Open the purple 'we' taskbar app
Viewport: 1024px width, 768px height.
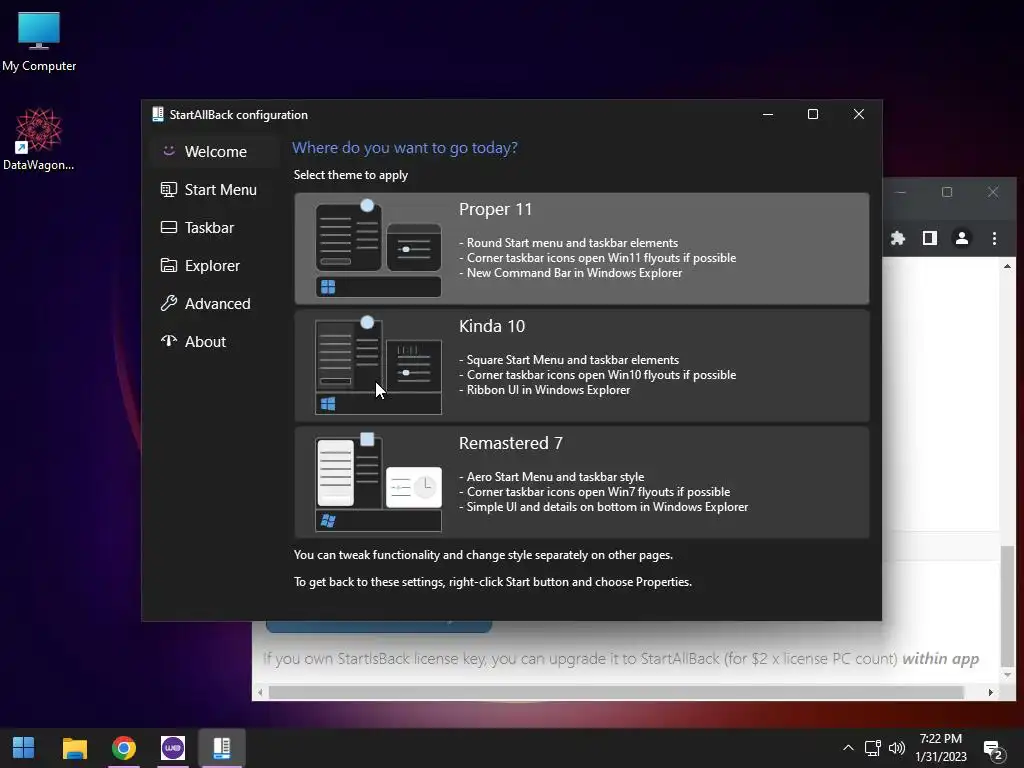click(173, 748)
